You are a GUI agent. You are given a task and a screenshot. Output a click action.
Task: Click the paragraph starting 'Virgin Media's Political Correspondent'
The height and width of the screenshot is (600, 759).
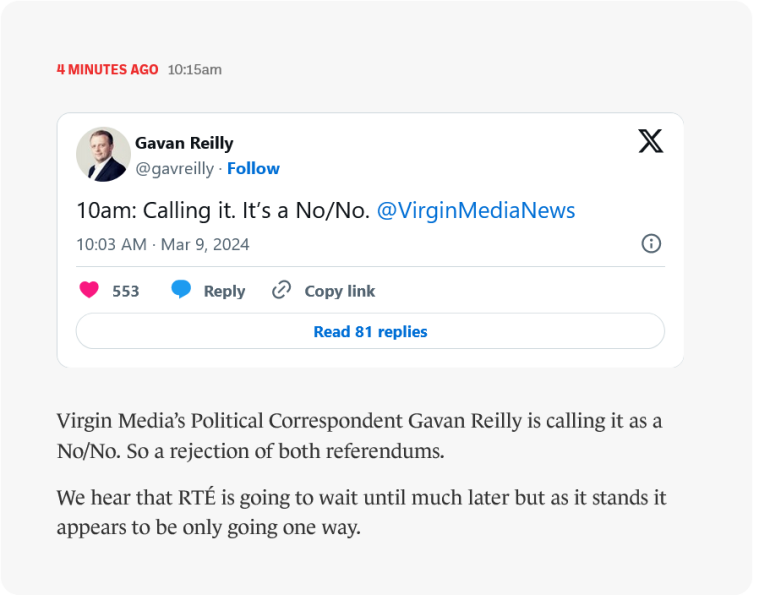[359, 435]
